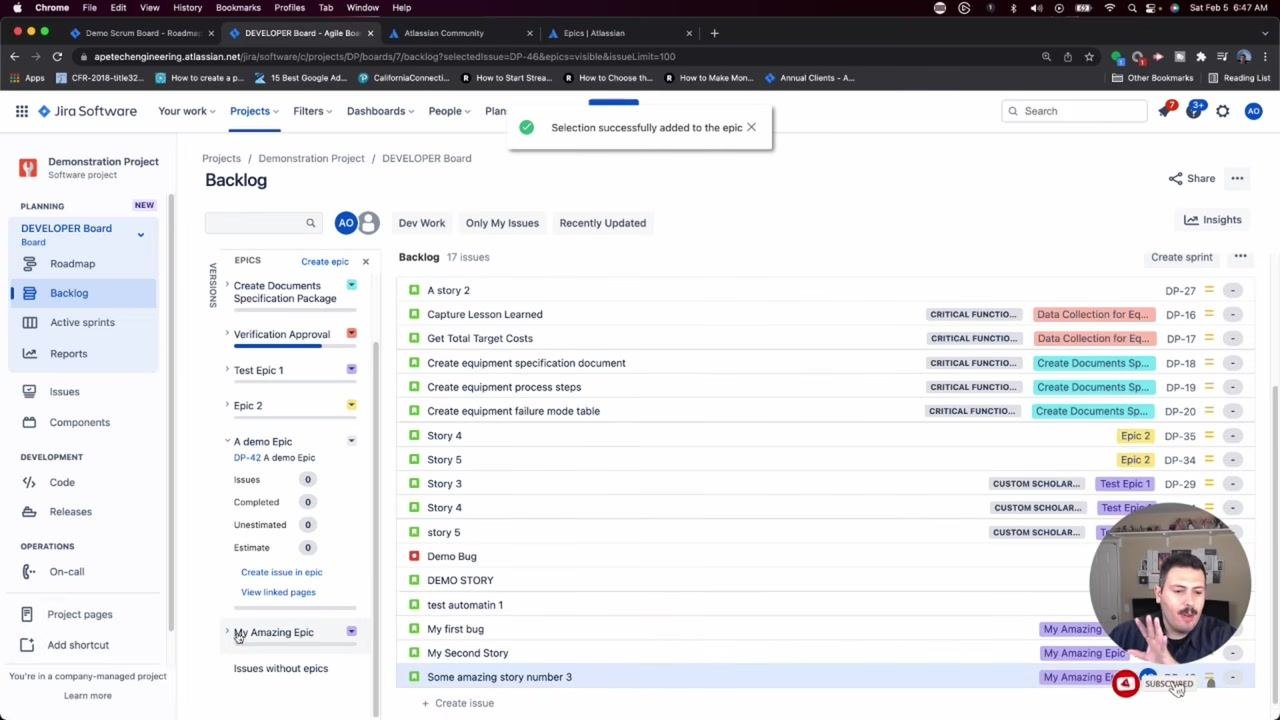
Task: Open the Roadmap sidebar item
Action: (72, 264)
